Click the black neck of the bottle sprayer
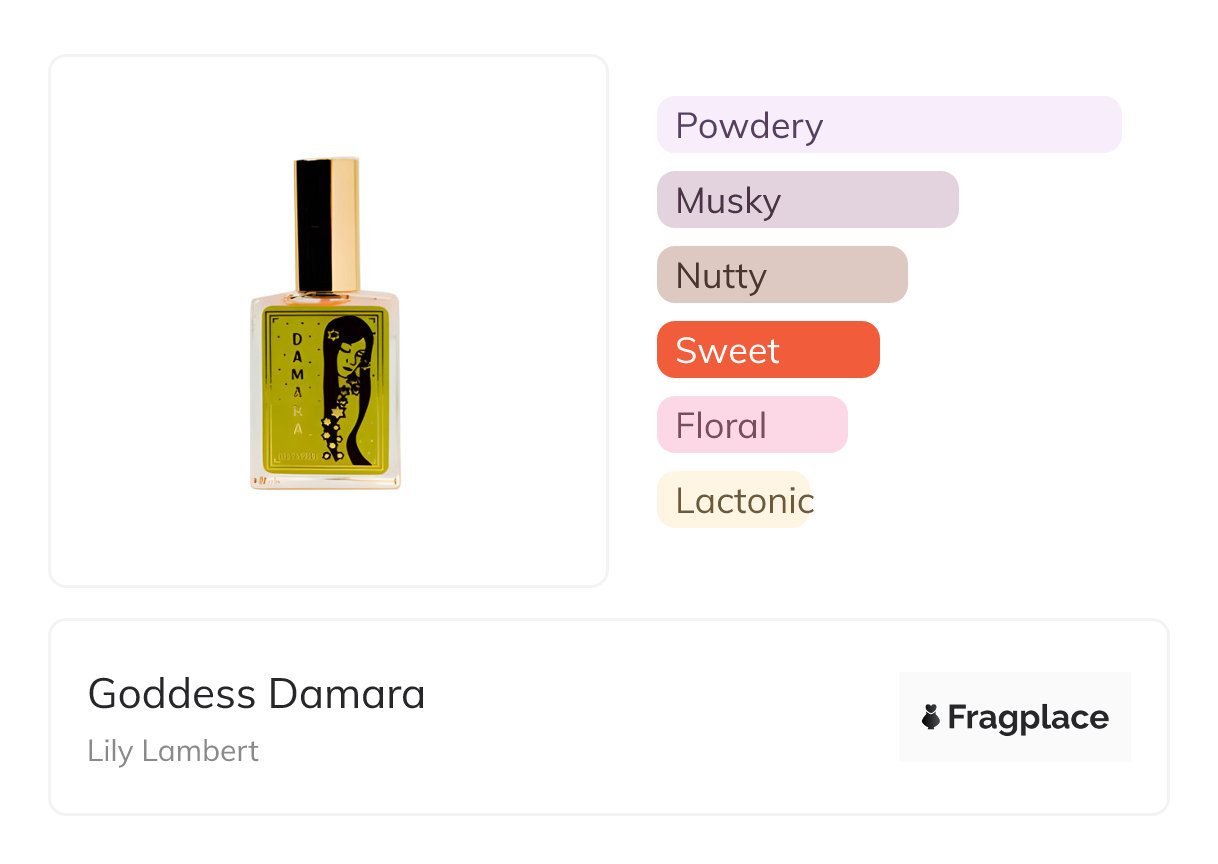 [314, 225]
